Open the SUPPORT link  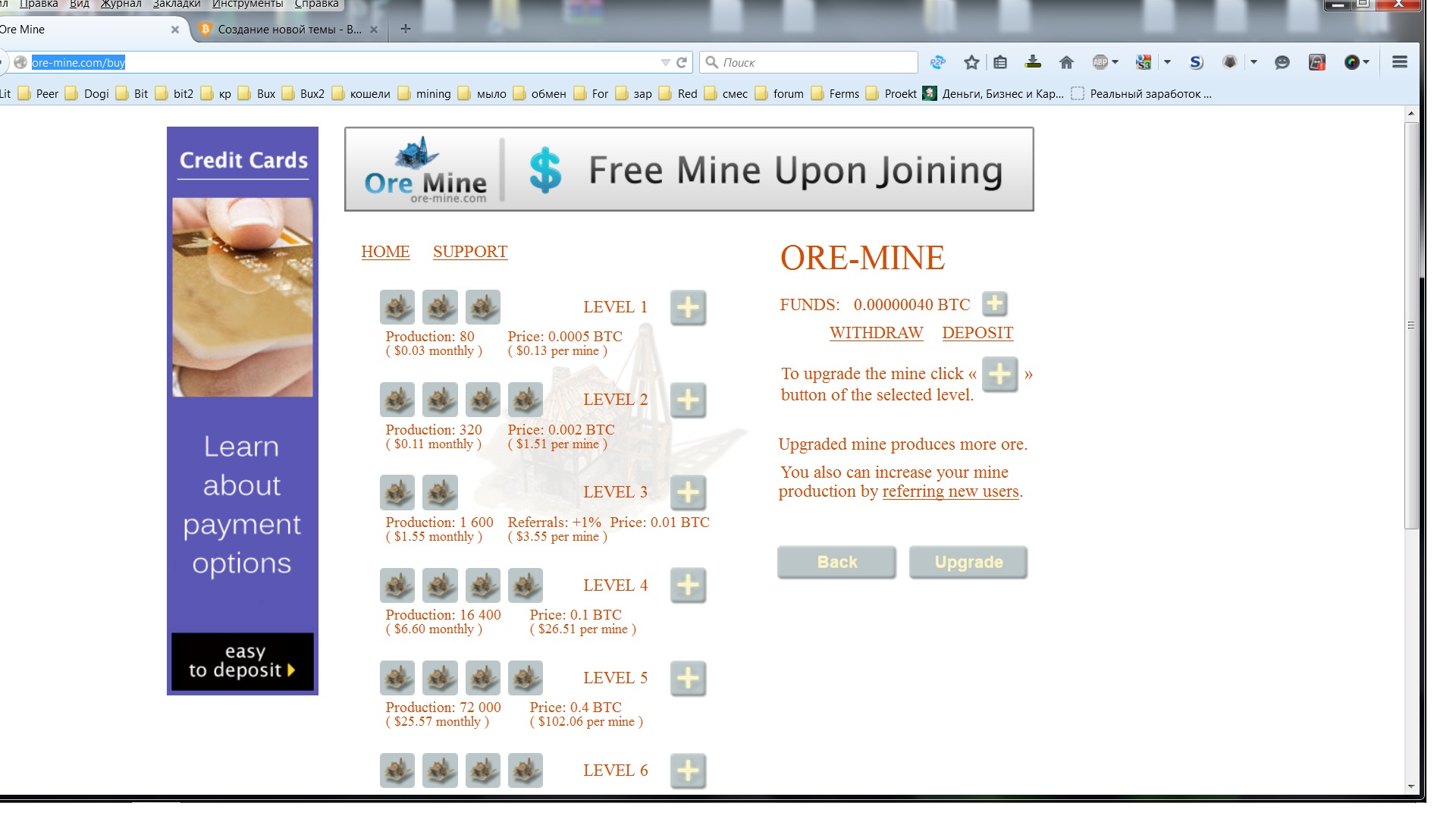pos(470,252)
